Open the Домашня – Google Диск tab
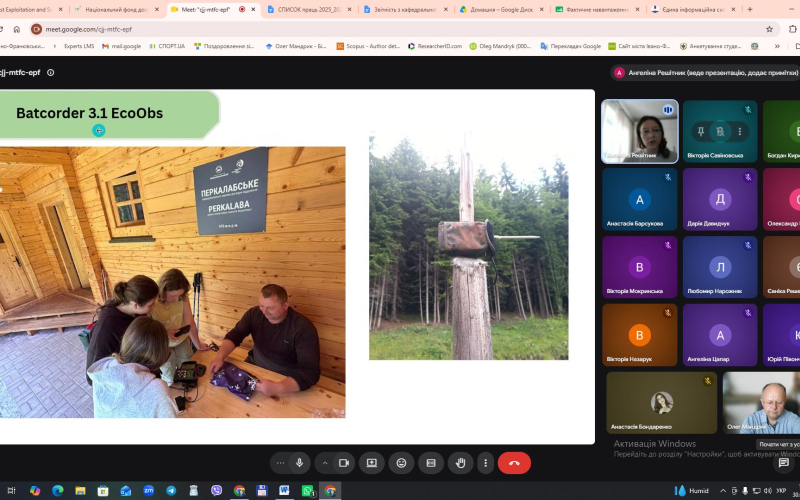This screenshot has width=800, height=500. [498, 9]
